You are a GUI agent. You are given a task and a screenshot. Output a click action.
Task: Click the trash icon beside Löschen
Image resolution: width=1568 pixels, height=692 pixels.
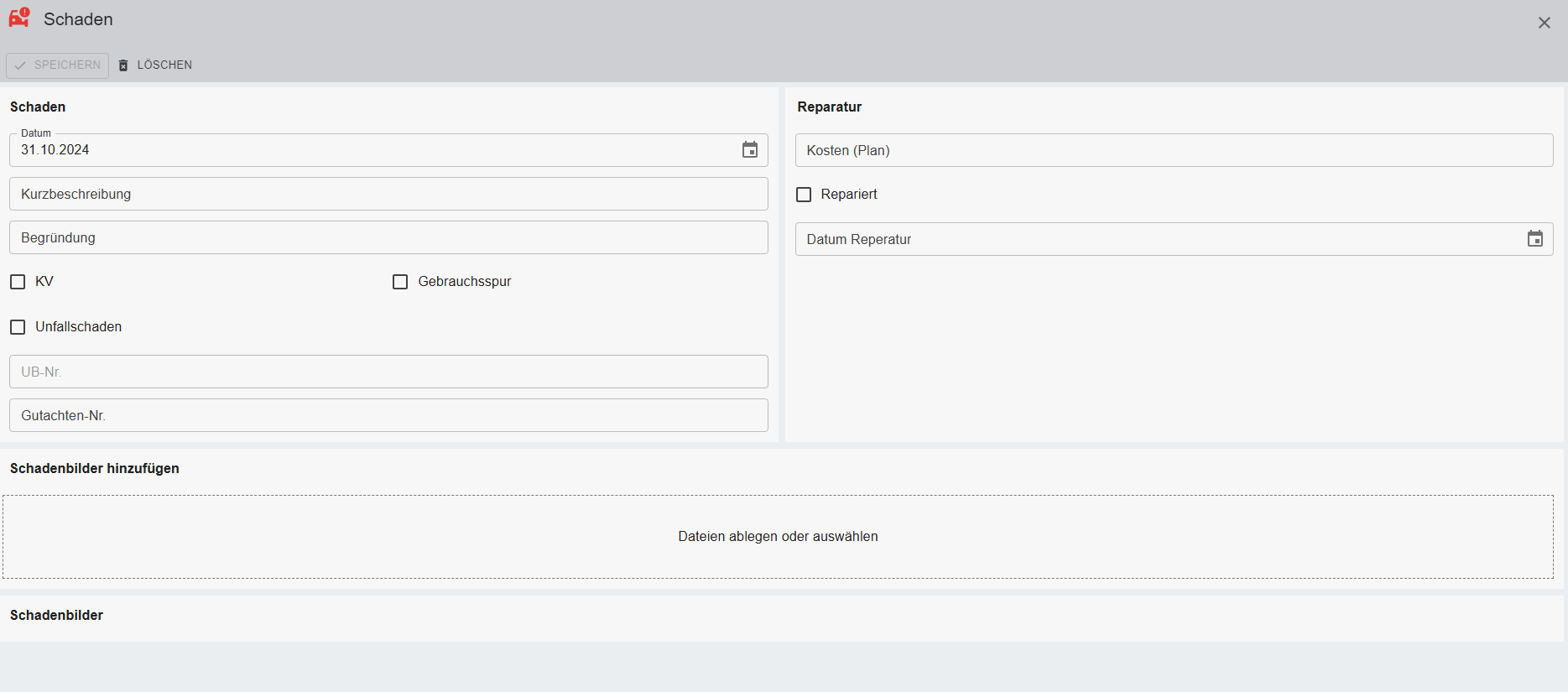pos(123,65)
